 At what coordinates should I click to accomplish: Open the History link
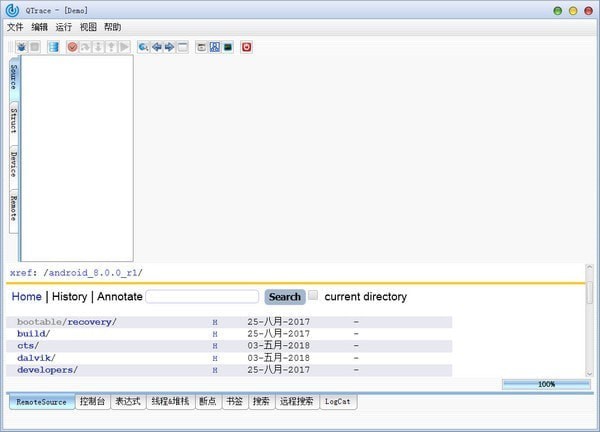pos(69,297)
